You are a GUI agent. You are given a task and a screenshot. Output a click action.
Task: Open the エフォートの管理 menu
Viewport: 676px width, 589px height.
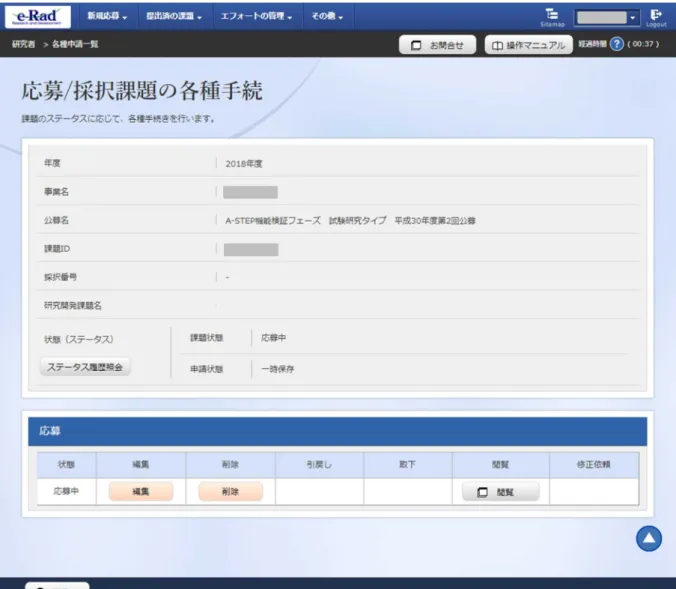[256, 16]
